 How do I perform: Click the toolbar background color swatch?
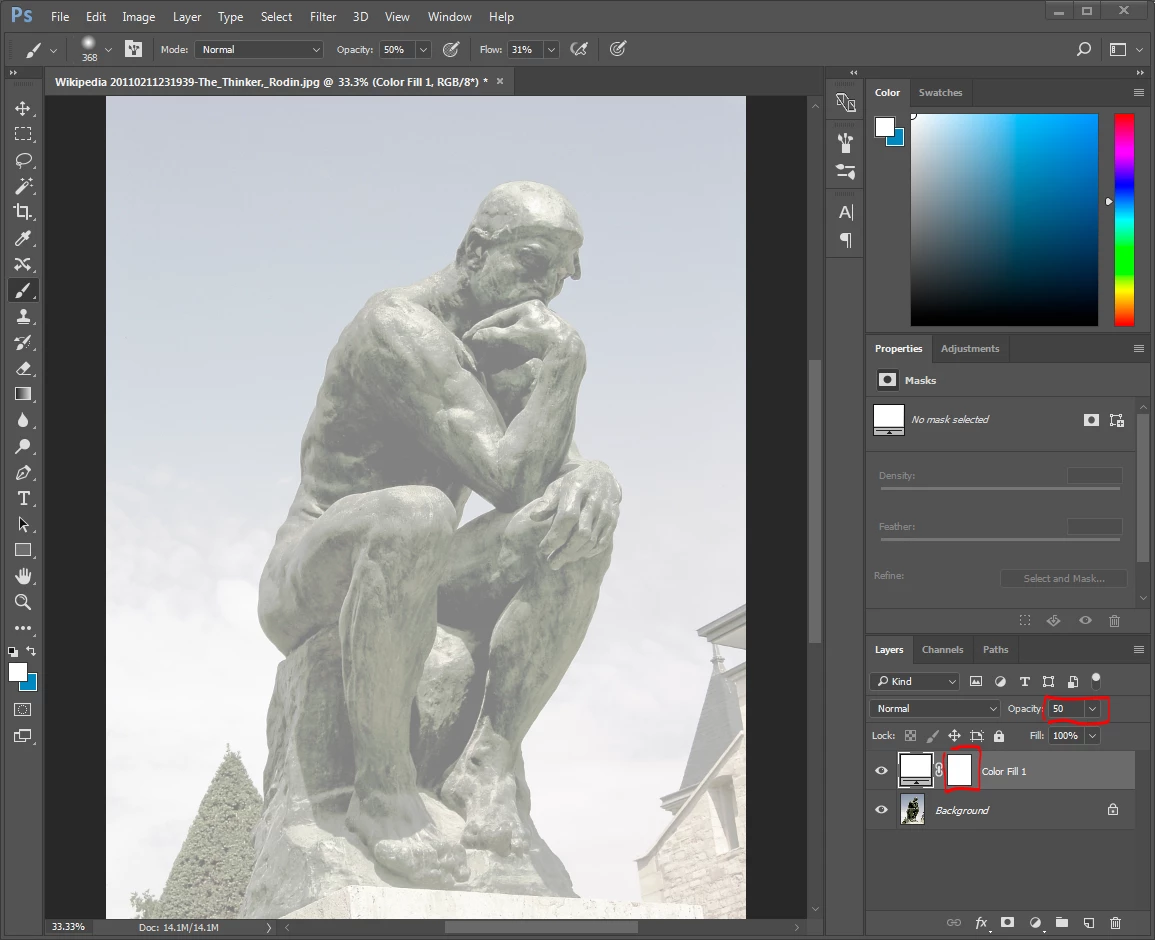pyautogui.click(x=30, y=684)
